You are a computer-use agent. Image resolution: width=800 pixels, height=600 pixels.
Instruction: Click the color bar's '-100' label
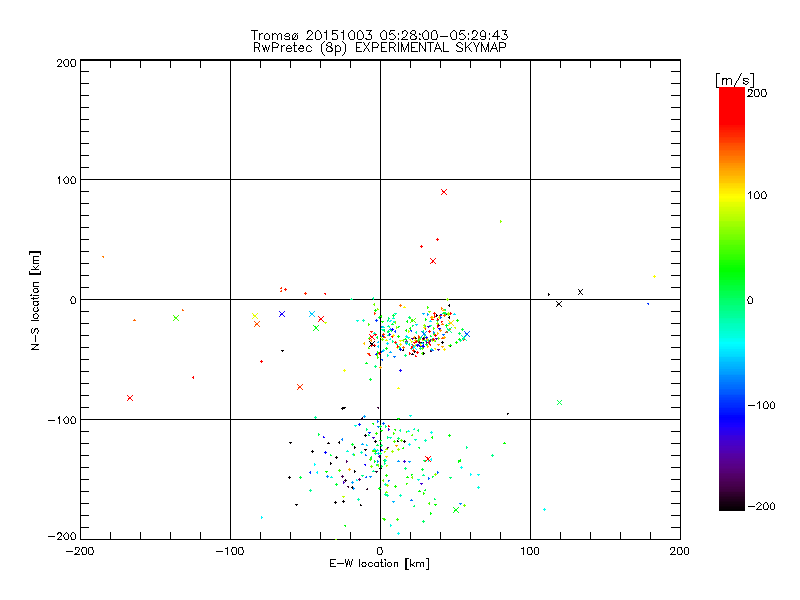(761, 405)
